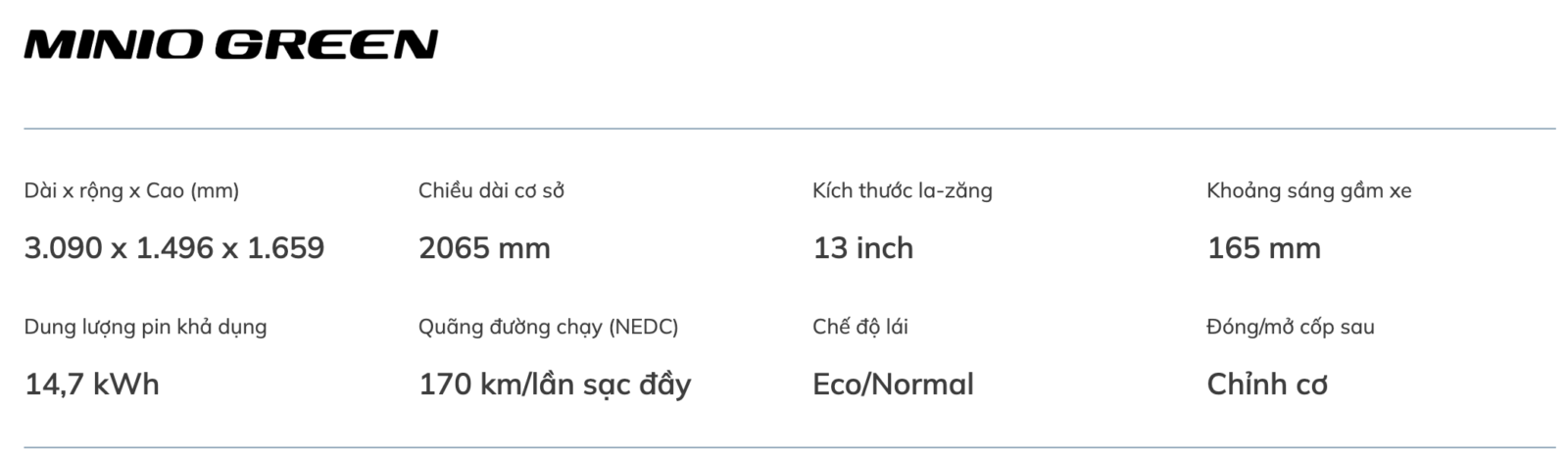This screenshot has width=1568, height=464.
Task: Select the Dài x rộng x Cao label
Action: point(131,190)
